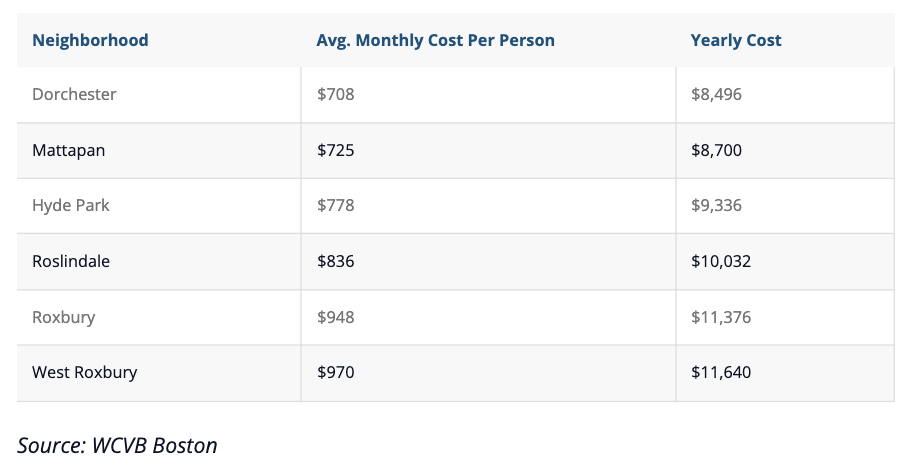Click the Source: WCVB Boston caption
The height and width of the screenshot is (474, 909).
118,445
